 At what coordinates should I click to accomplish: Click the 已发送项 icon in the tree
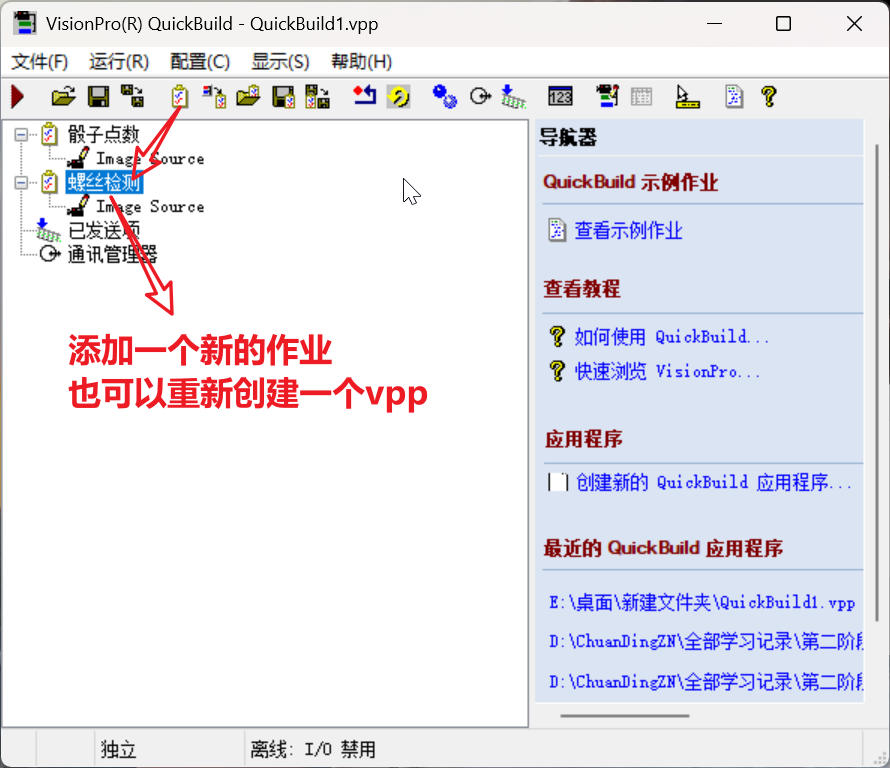point(48,230)
